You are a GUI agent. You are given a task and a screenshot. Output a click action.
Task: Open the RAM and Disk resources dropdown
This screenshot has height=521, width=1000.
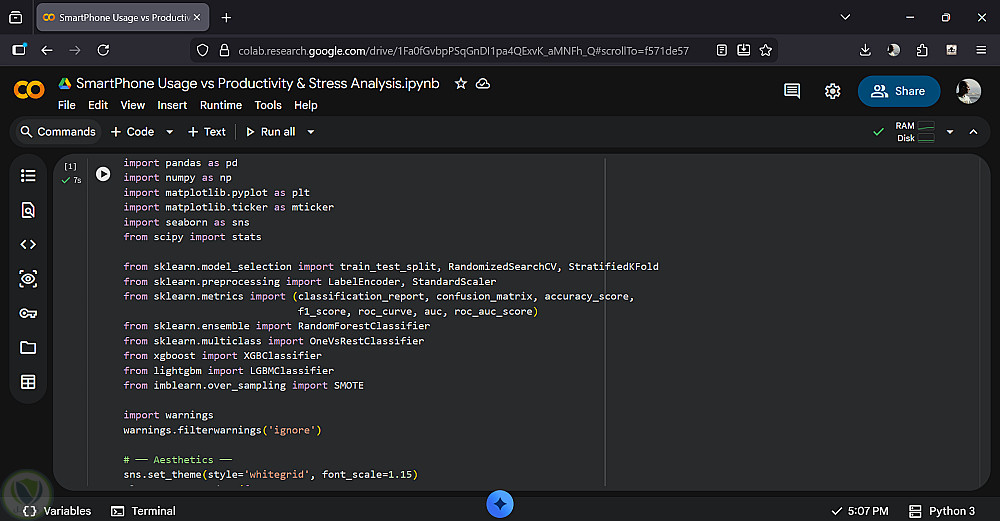tap(949, 132)
